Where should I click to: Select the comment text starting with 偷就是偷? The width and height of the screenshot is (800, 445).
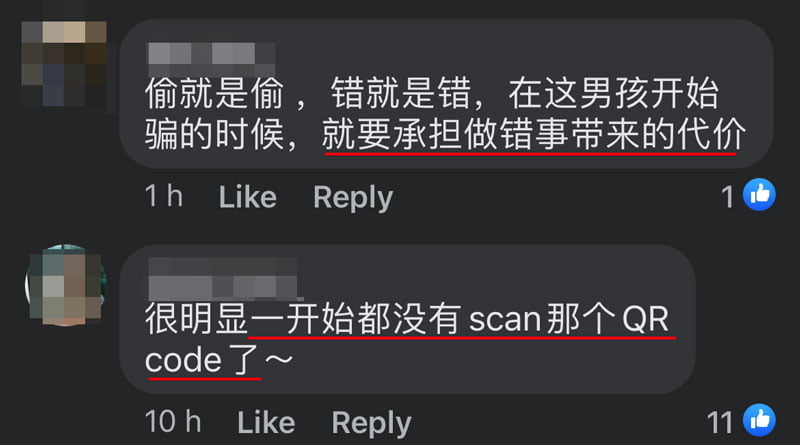pyautogui.click(x=445, y=113)
